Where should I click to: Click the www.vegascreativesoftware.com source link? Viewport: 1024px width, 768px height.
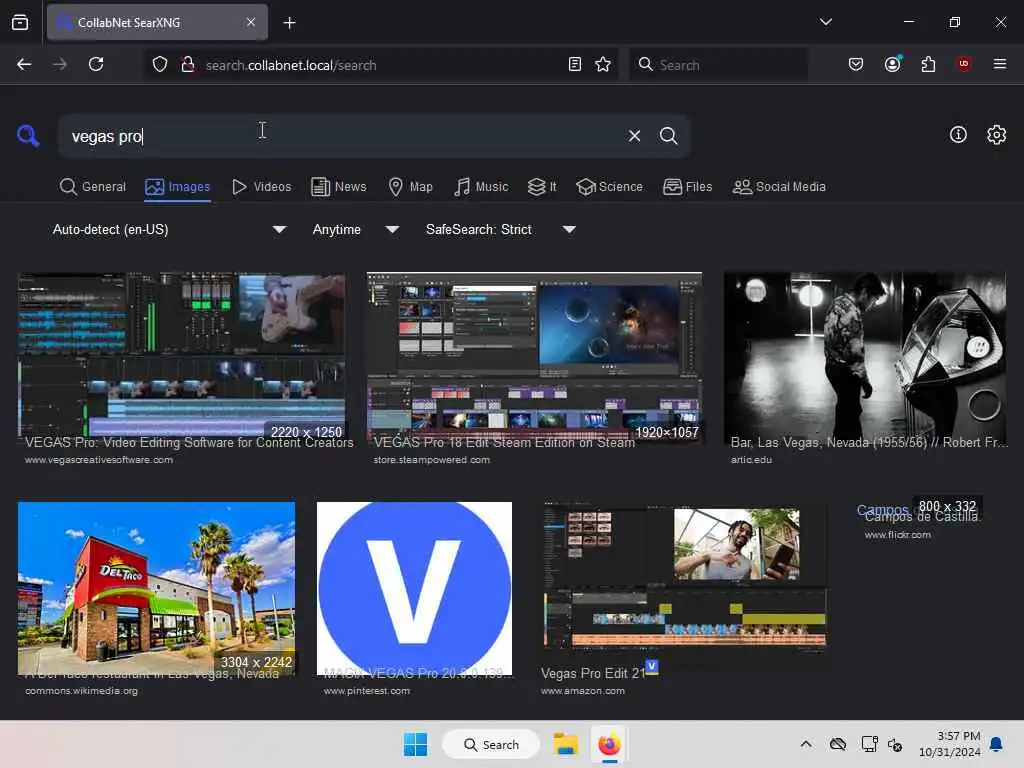[99, 460]
